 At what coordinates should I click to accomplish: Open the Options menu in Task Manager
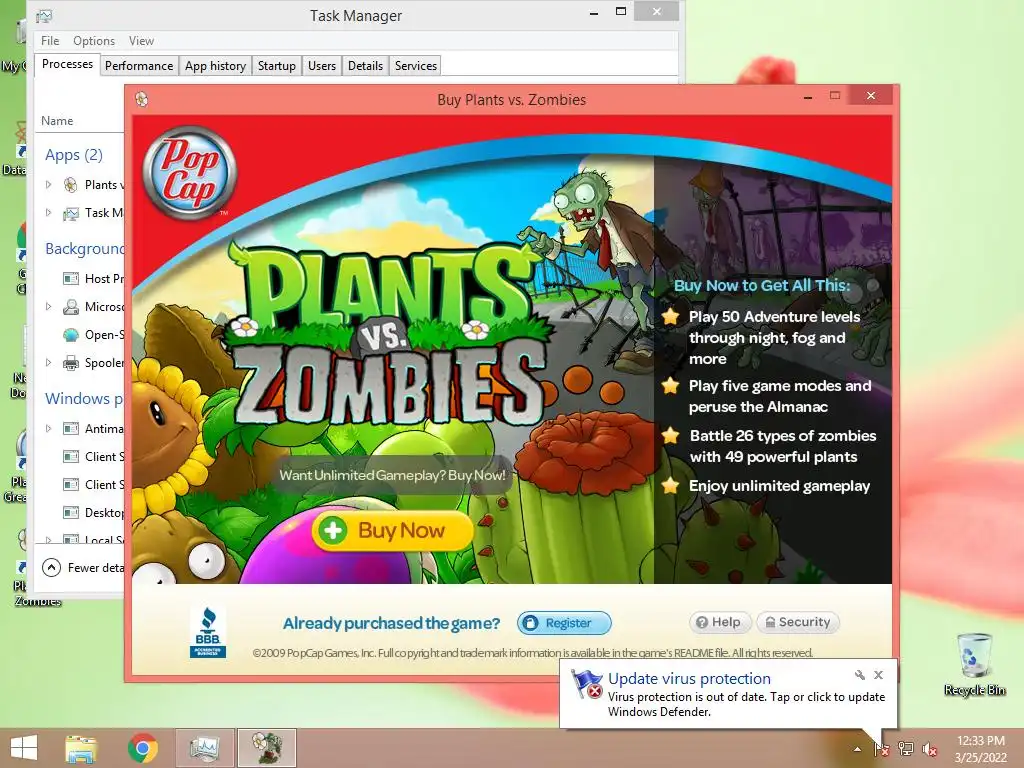point(93,40)
